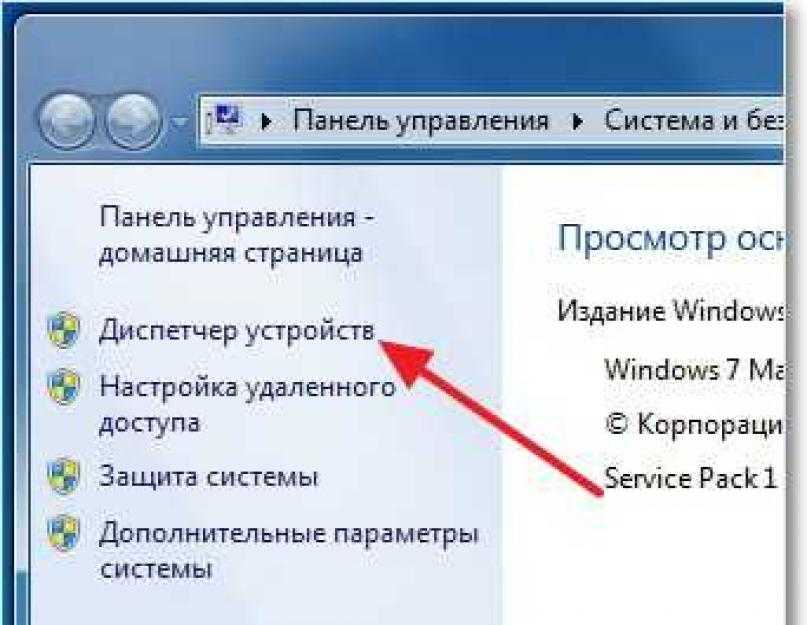Select the Панель управления breadcrumb
Viewport: 807px width, 625px height.
click(x=420, y=121)
